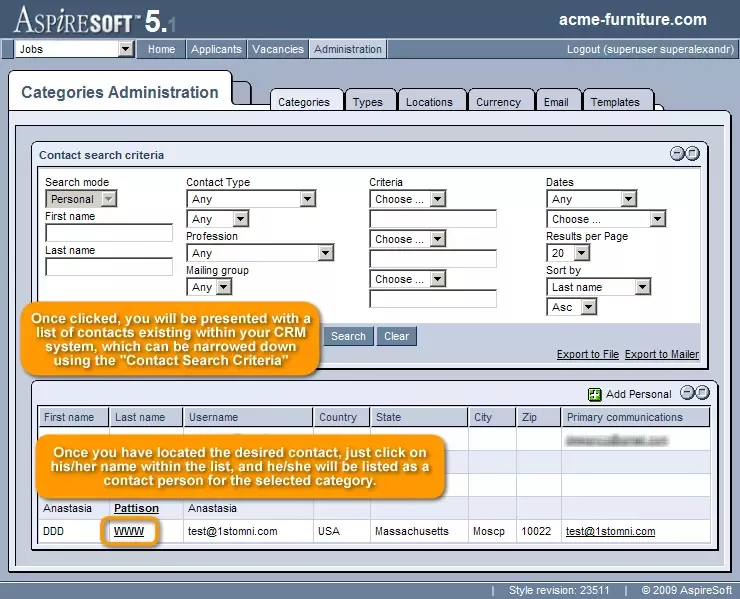Switch to the Email tab
This screenshot has width=740, height=599.
pyautogui.click(x=556, y=101)
